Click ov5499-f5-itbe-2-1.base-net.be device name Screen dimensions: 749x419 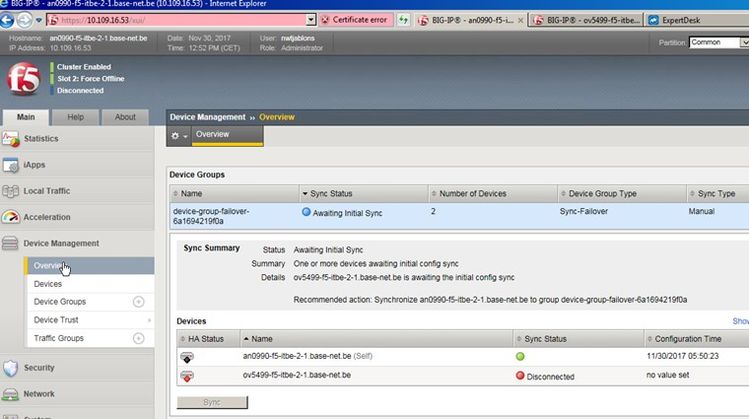[x=297, y=375]
